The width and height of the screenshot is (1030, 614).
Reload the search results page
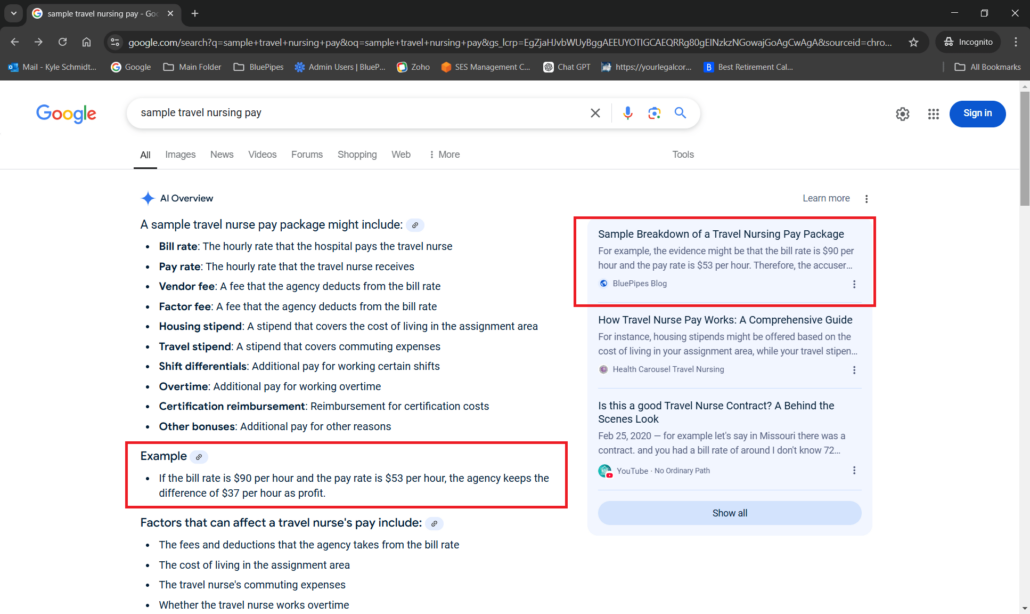(62, 42)
